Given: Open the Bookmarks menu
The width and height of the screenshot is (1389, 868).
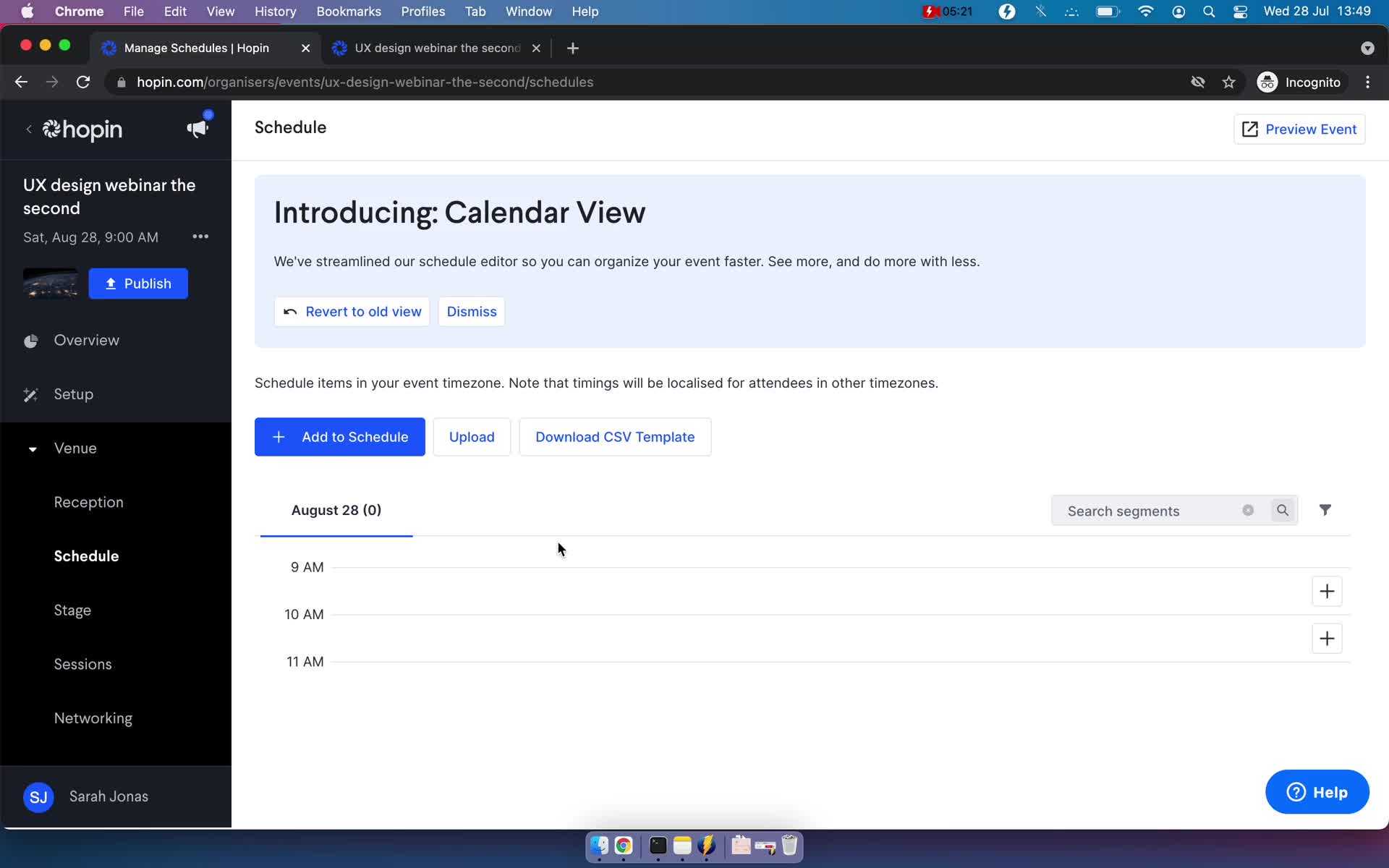Looking at the screenshot, I should [x=349, y=12].
